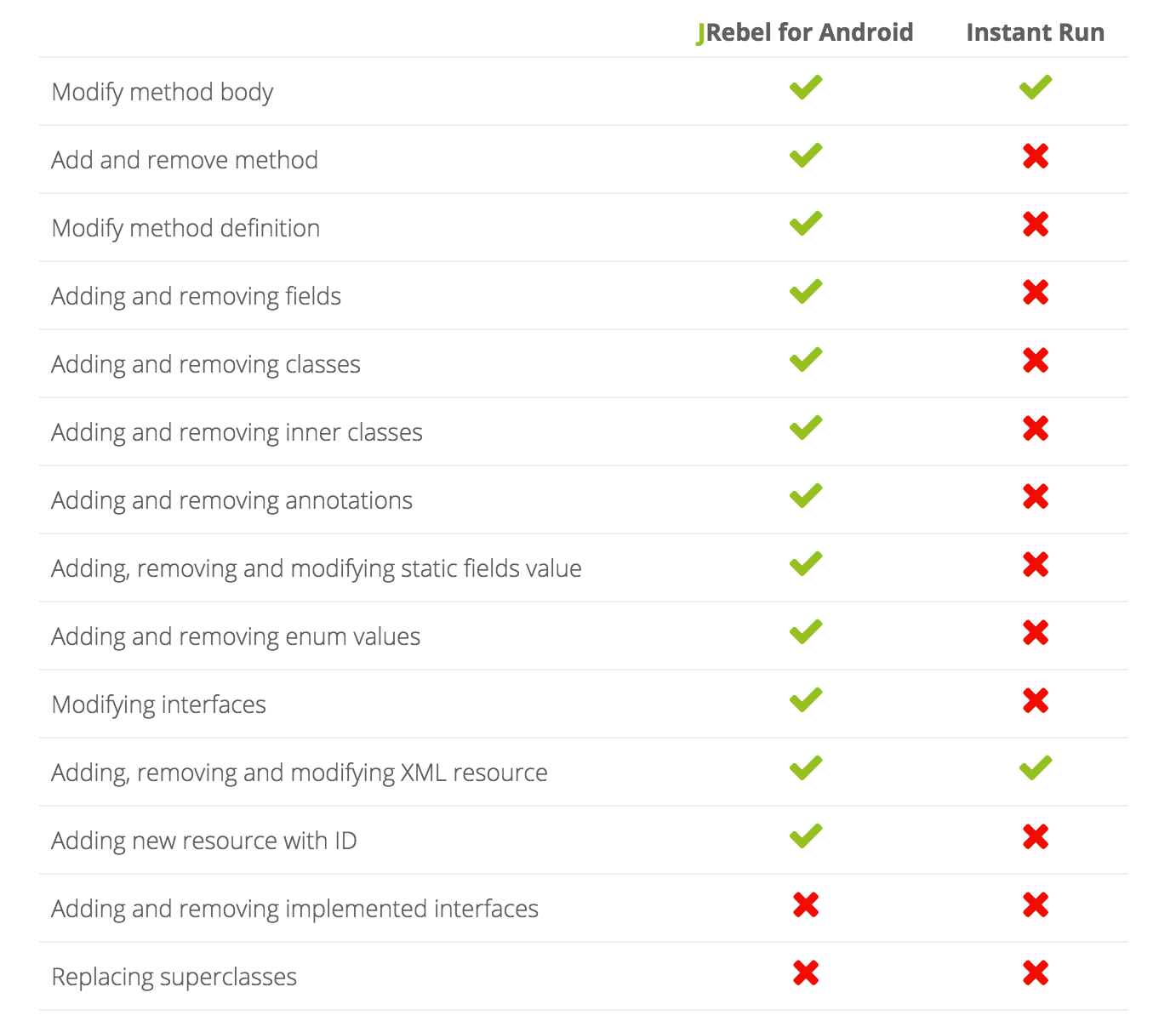Click Instant Run checkmark for XML resource row
The image size is (1176, 1021).
point(1035,768)
